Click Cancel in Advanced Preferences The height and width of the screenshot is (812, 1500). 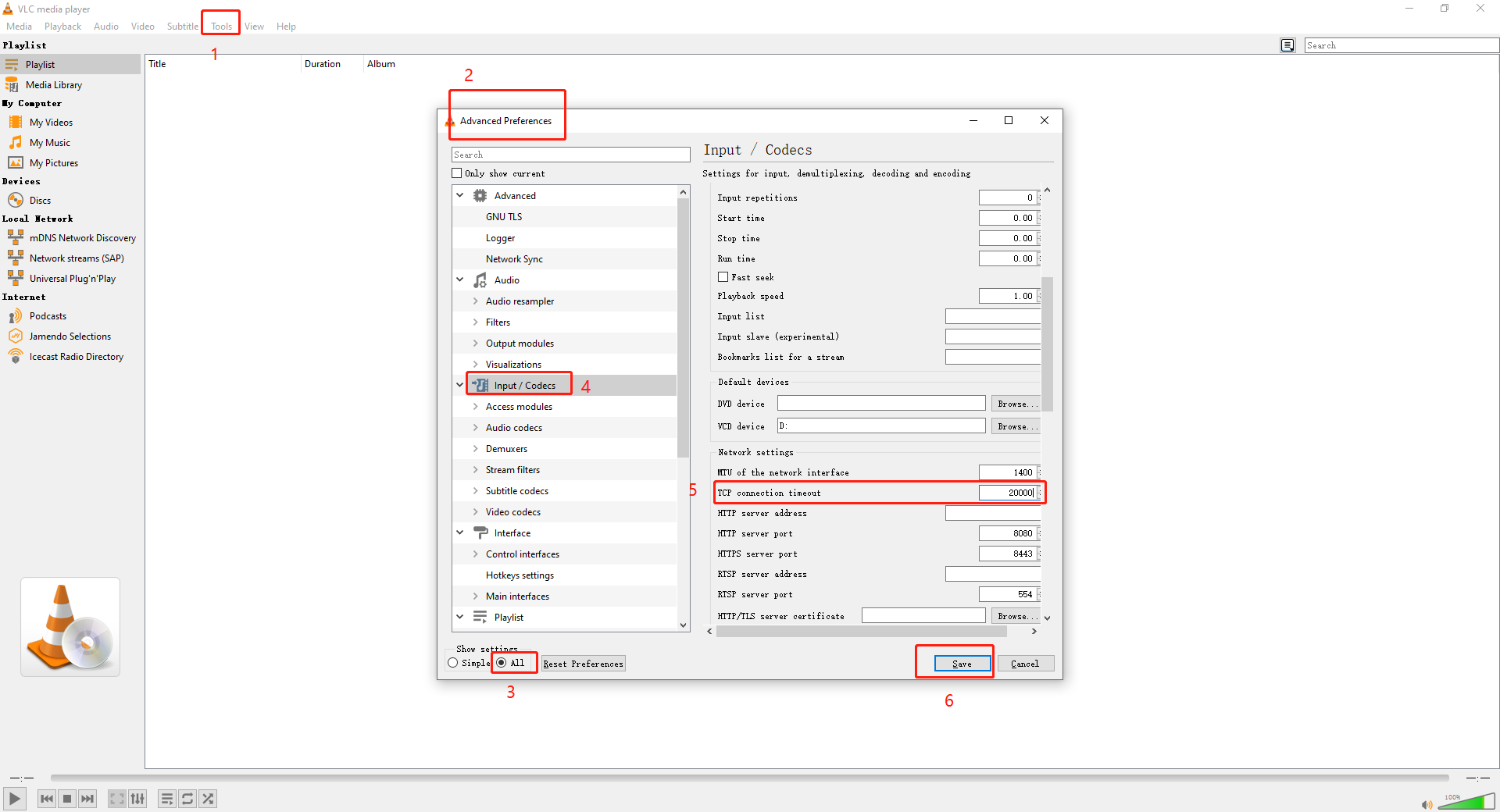tap(1025, 664)
